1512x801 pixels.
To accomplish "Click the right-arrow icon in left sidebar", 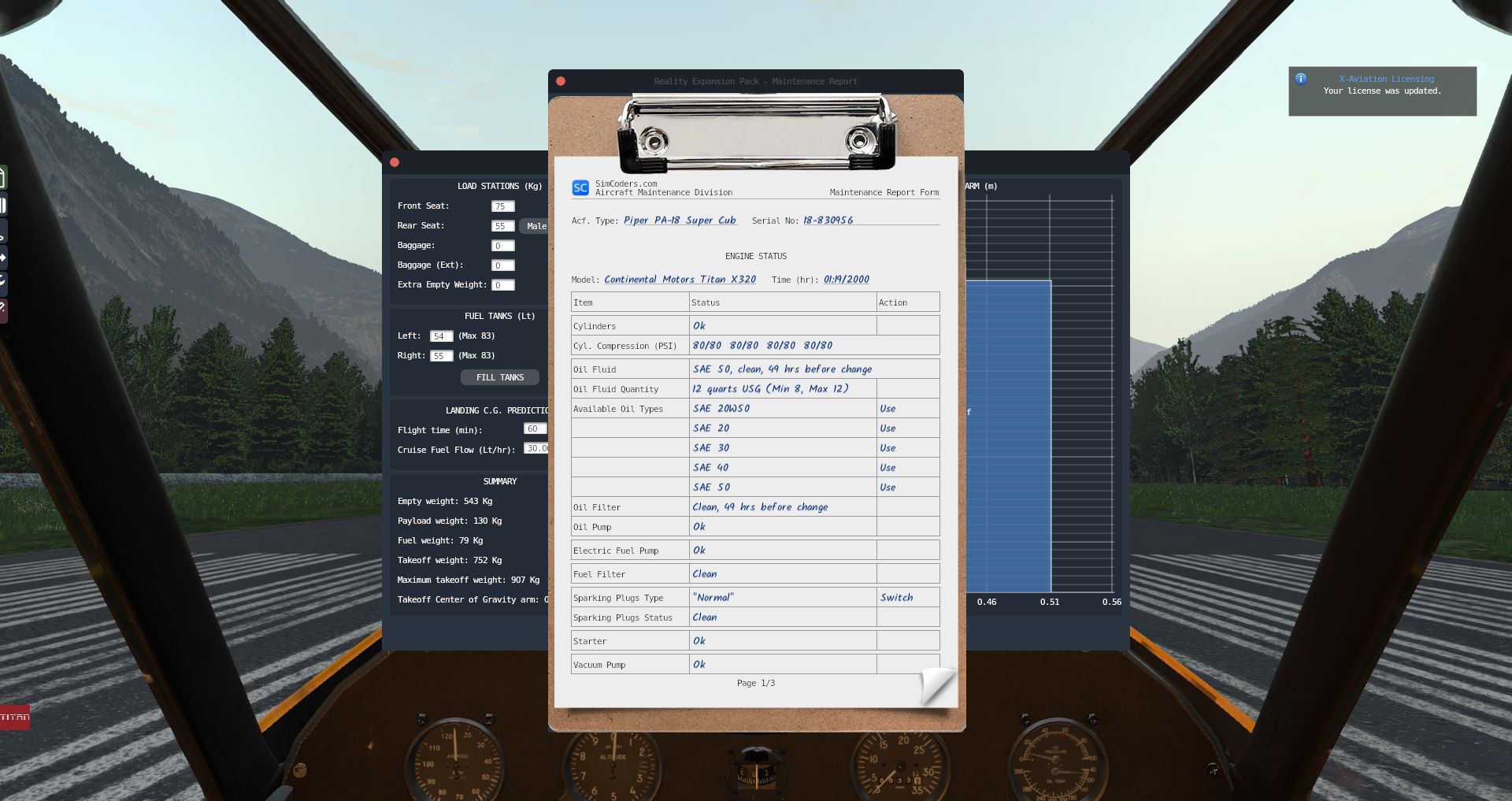I will click(x=3, y=258).
